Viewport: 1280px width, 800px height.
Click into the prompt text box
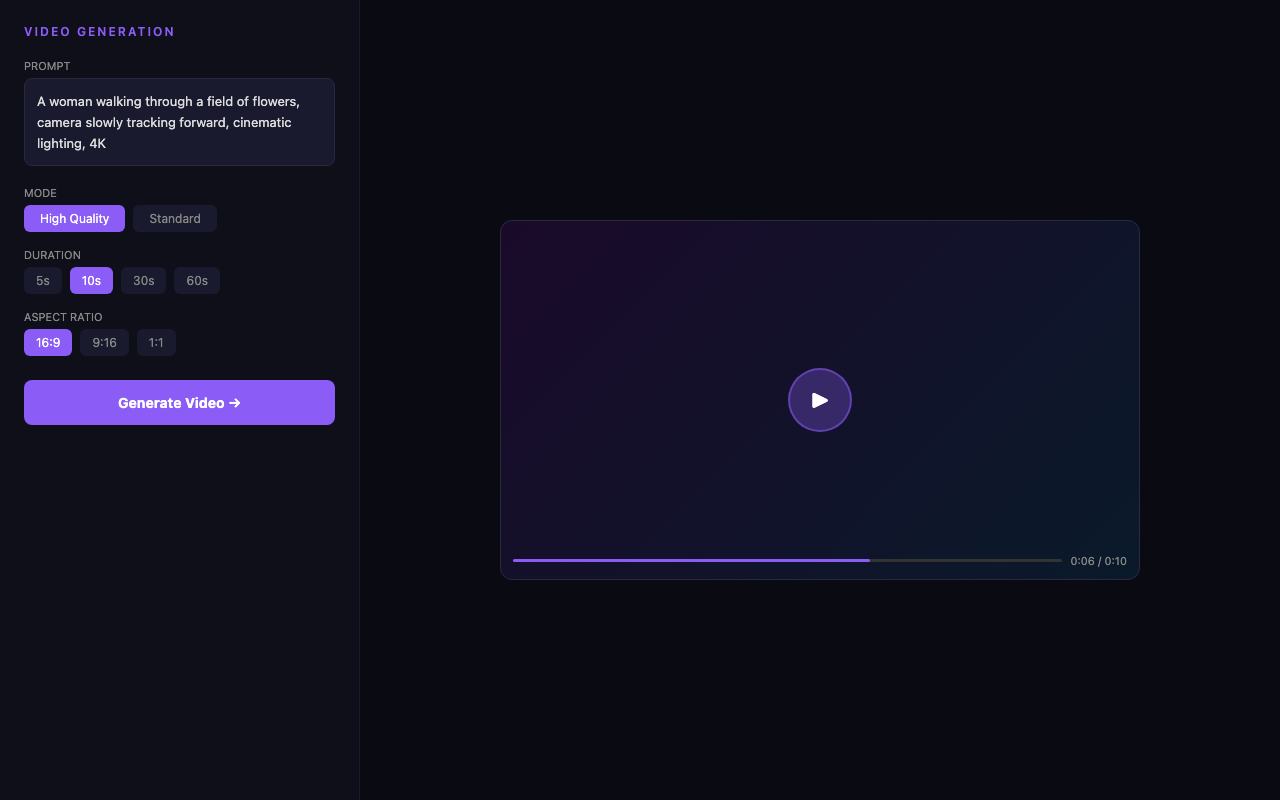[179, 122]
